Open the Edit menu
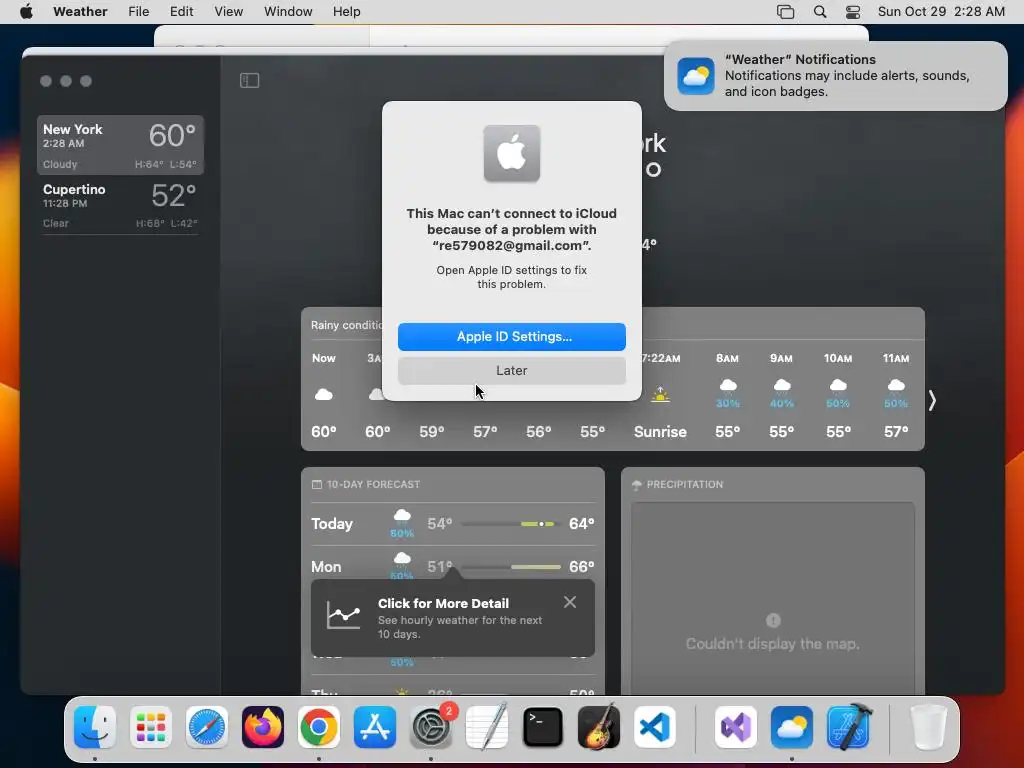Screen dimensions: 1024x768 coord(182,12)
